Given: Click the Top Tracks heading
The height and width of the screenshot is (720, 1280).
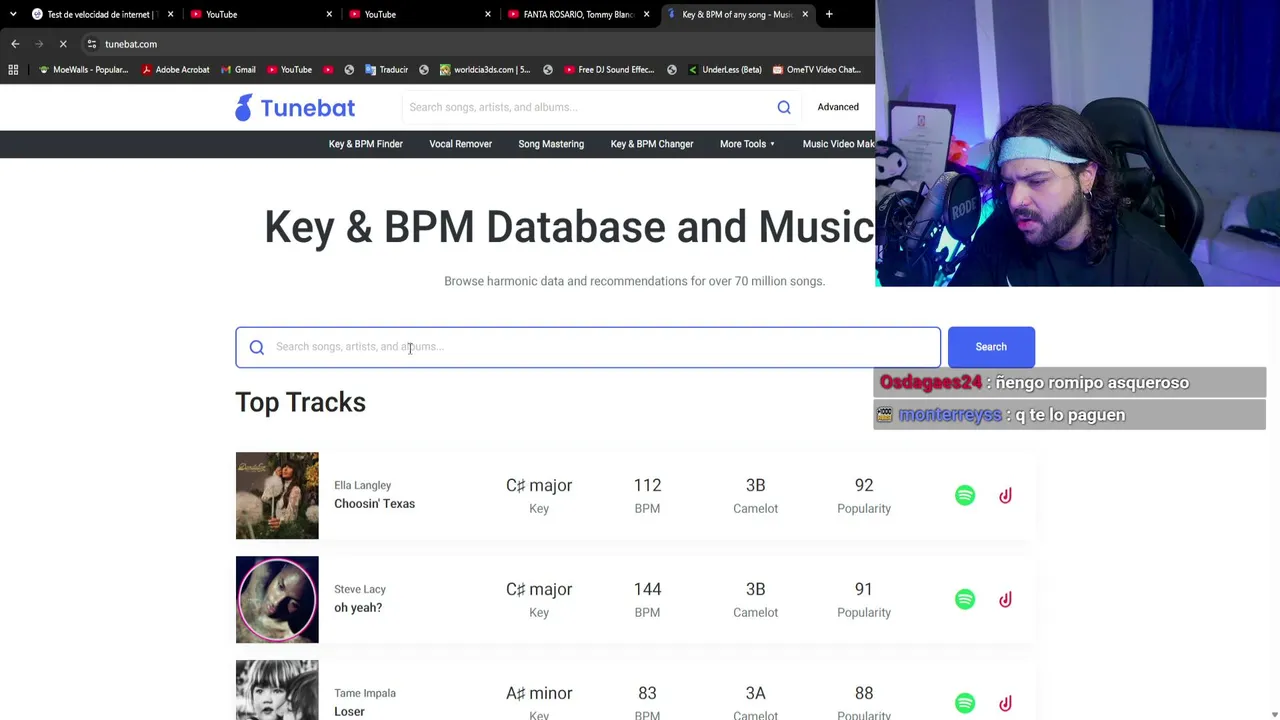Looking at the screenshot, I should (x=300, y=402).
